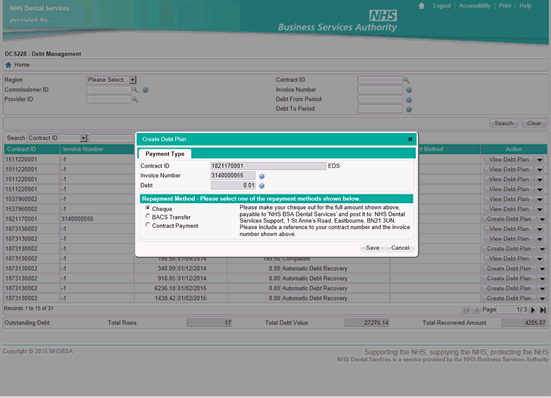Click the Commissioner ID input field

[109, 90]
